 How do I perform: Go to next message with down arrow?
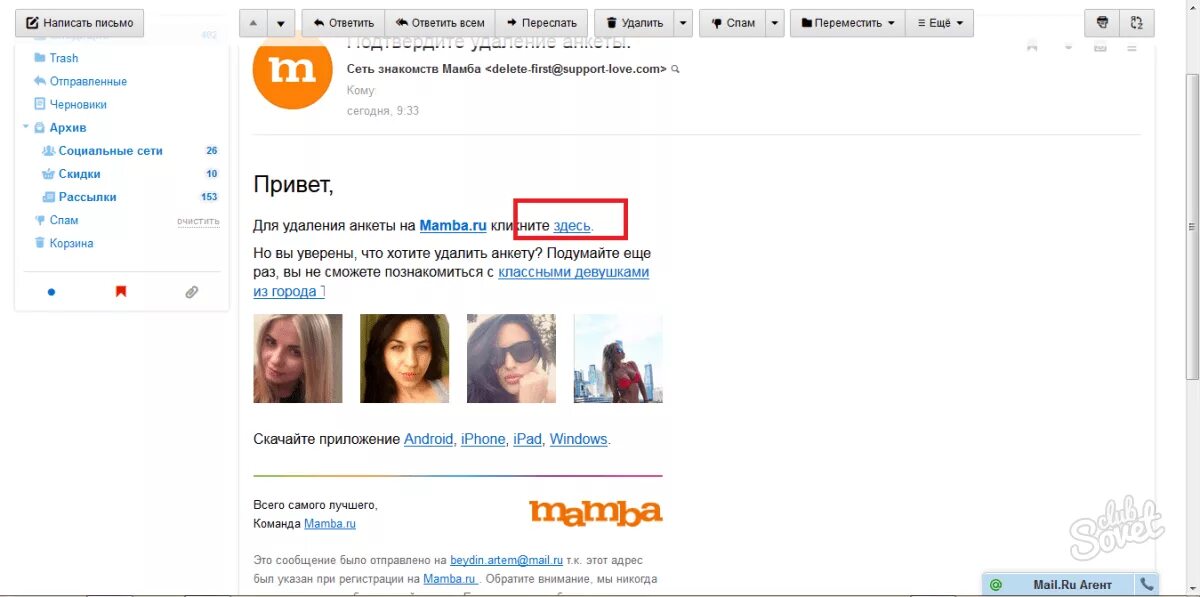pyautogui.click(x=281, y=22)
